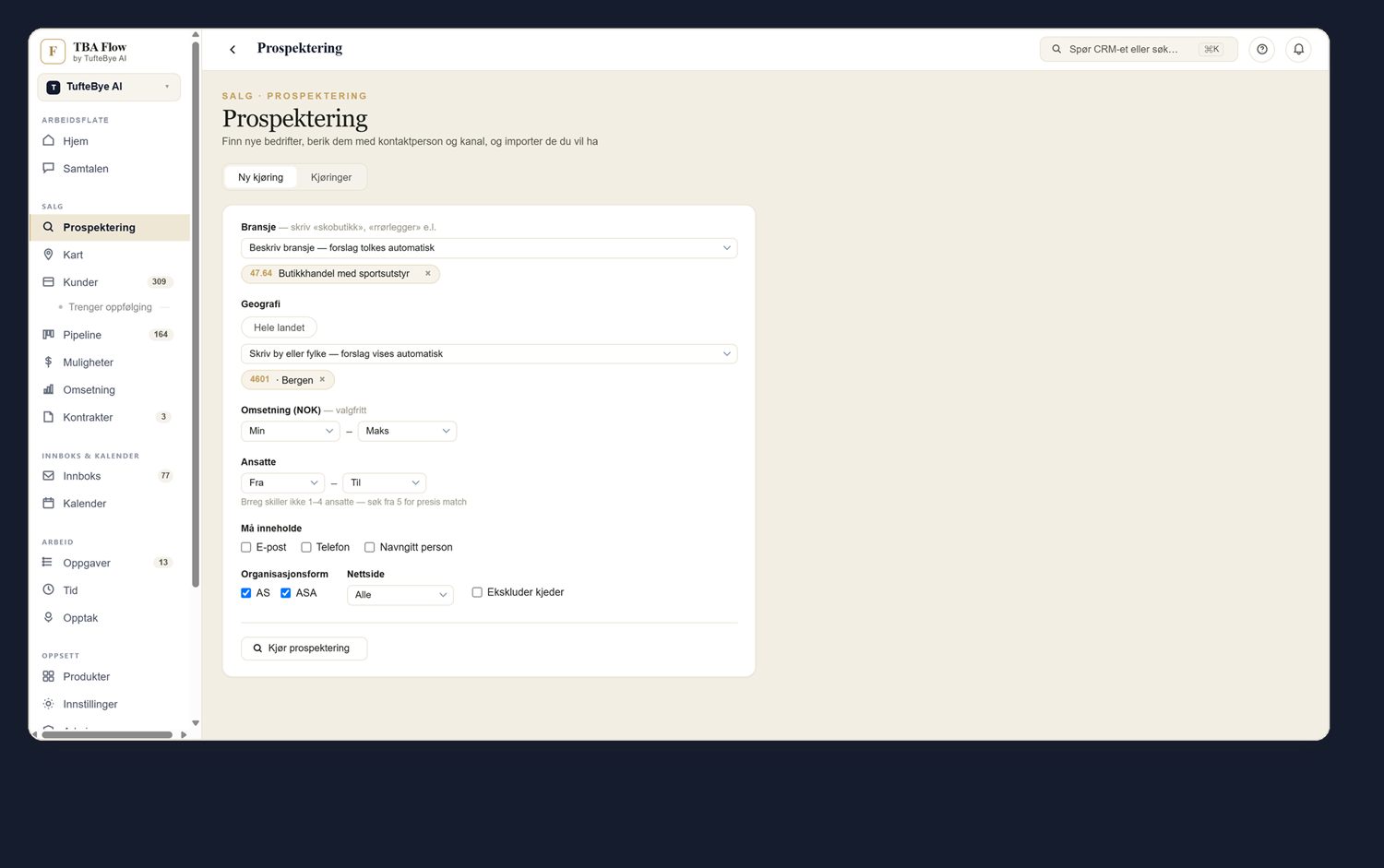Open Trenger oppfølging sub-item
The width and height of the screenshot is (1384, 868).
(x=110, y=307)
